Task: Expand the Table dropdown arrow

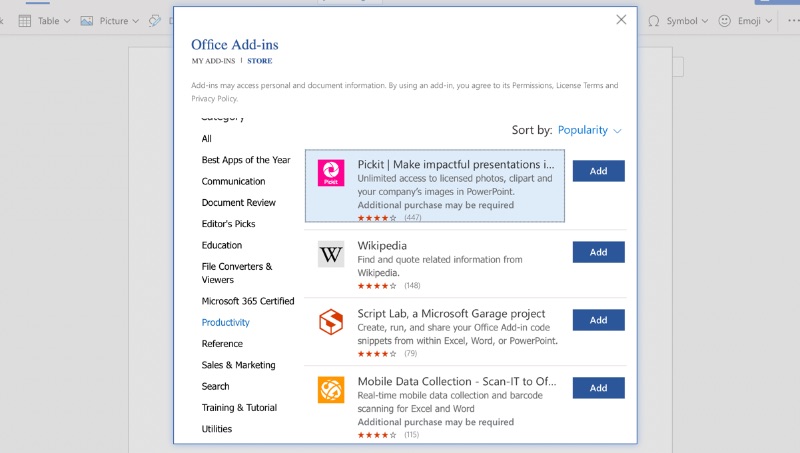Action: pos(67,21)
